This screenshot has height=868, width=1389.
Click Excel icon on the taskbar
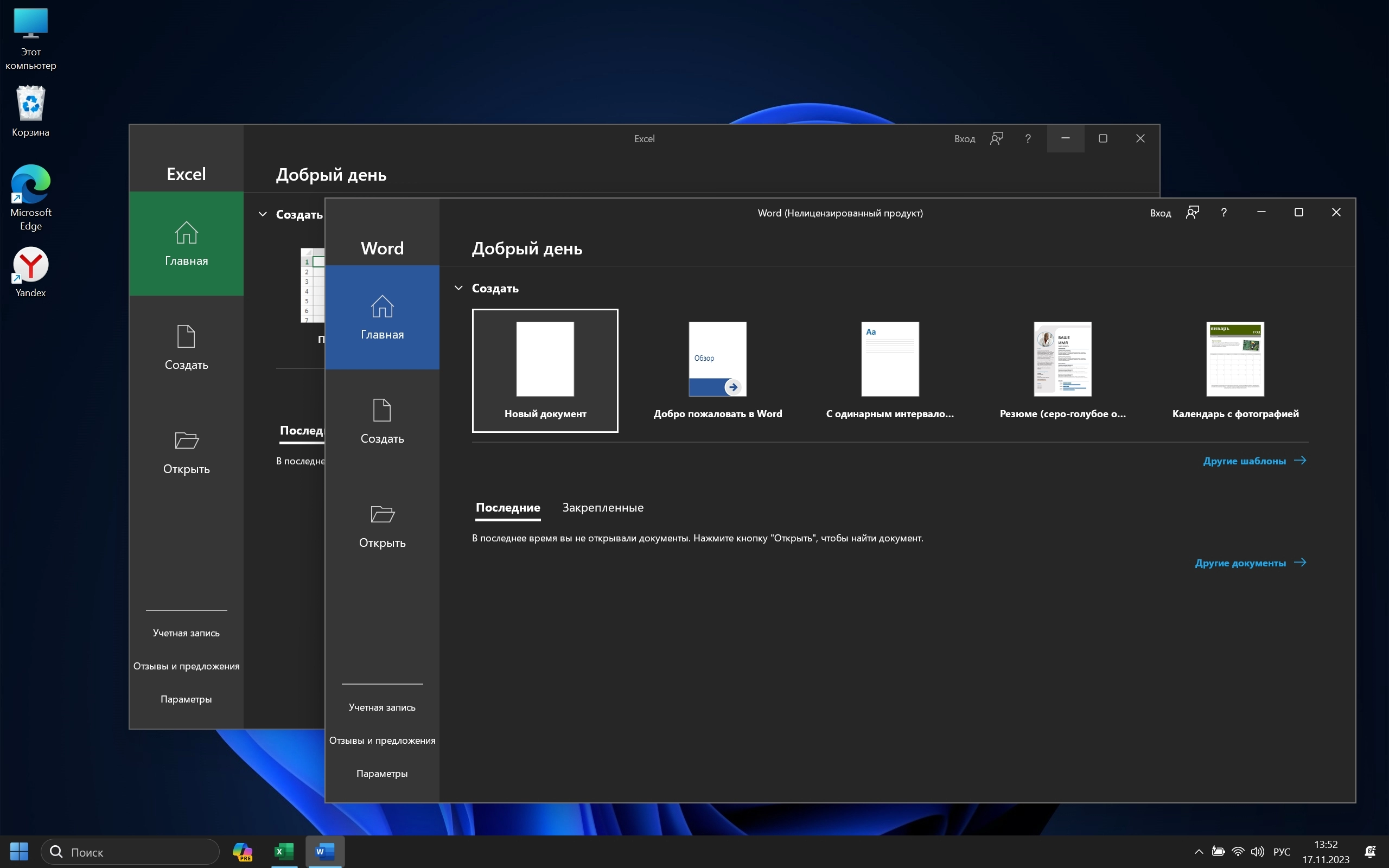(x=284, y=851)
